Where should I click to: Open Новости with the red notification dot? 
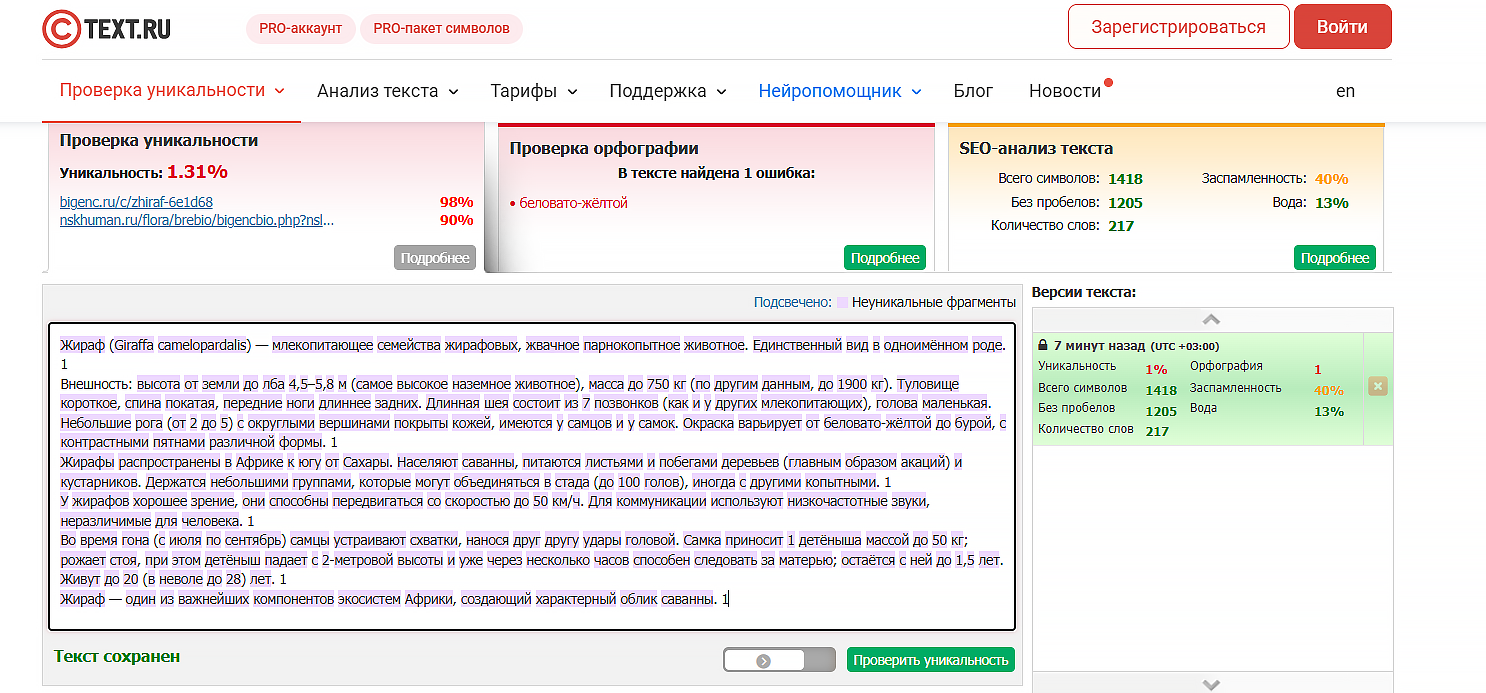pos(1065,91)
